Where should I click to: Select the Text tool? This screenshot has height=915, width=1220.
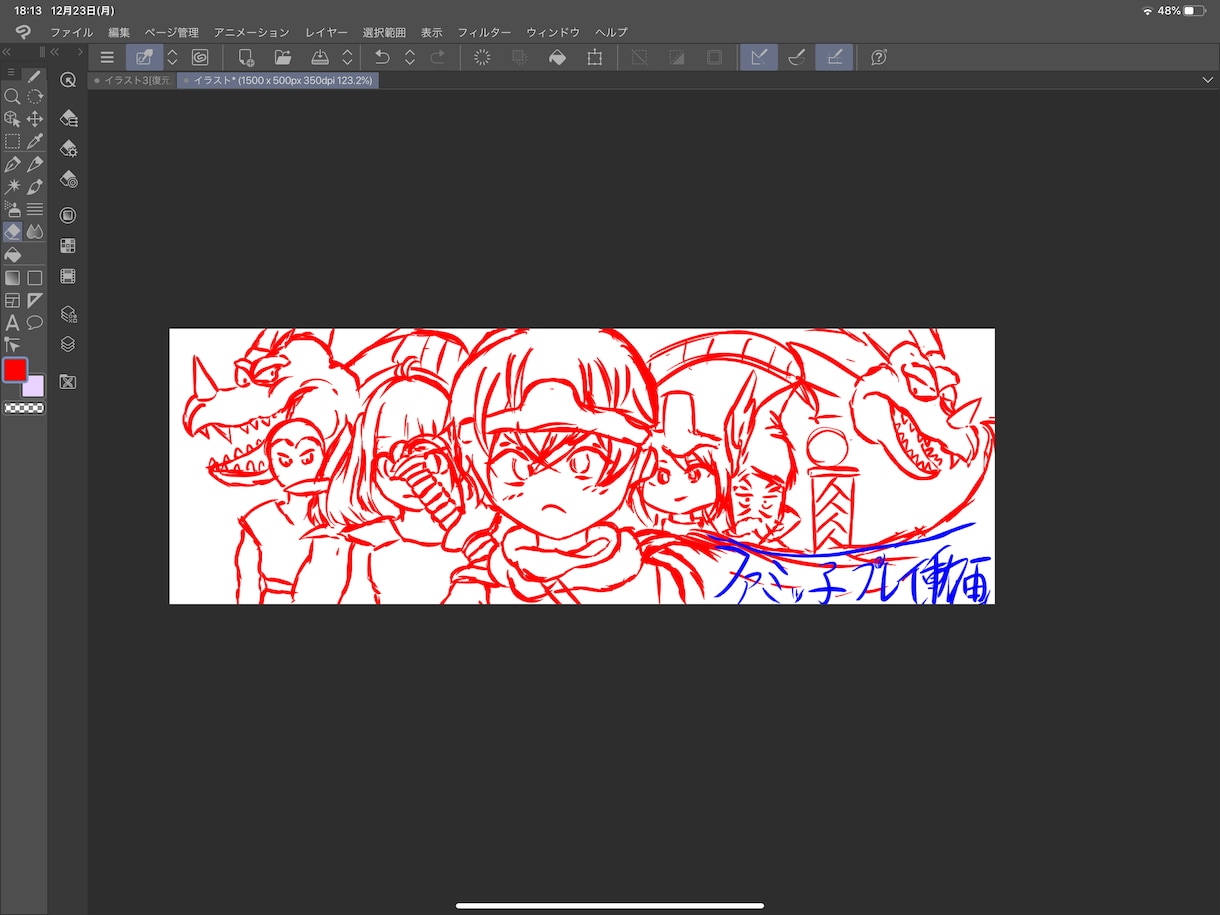12,322
